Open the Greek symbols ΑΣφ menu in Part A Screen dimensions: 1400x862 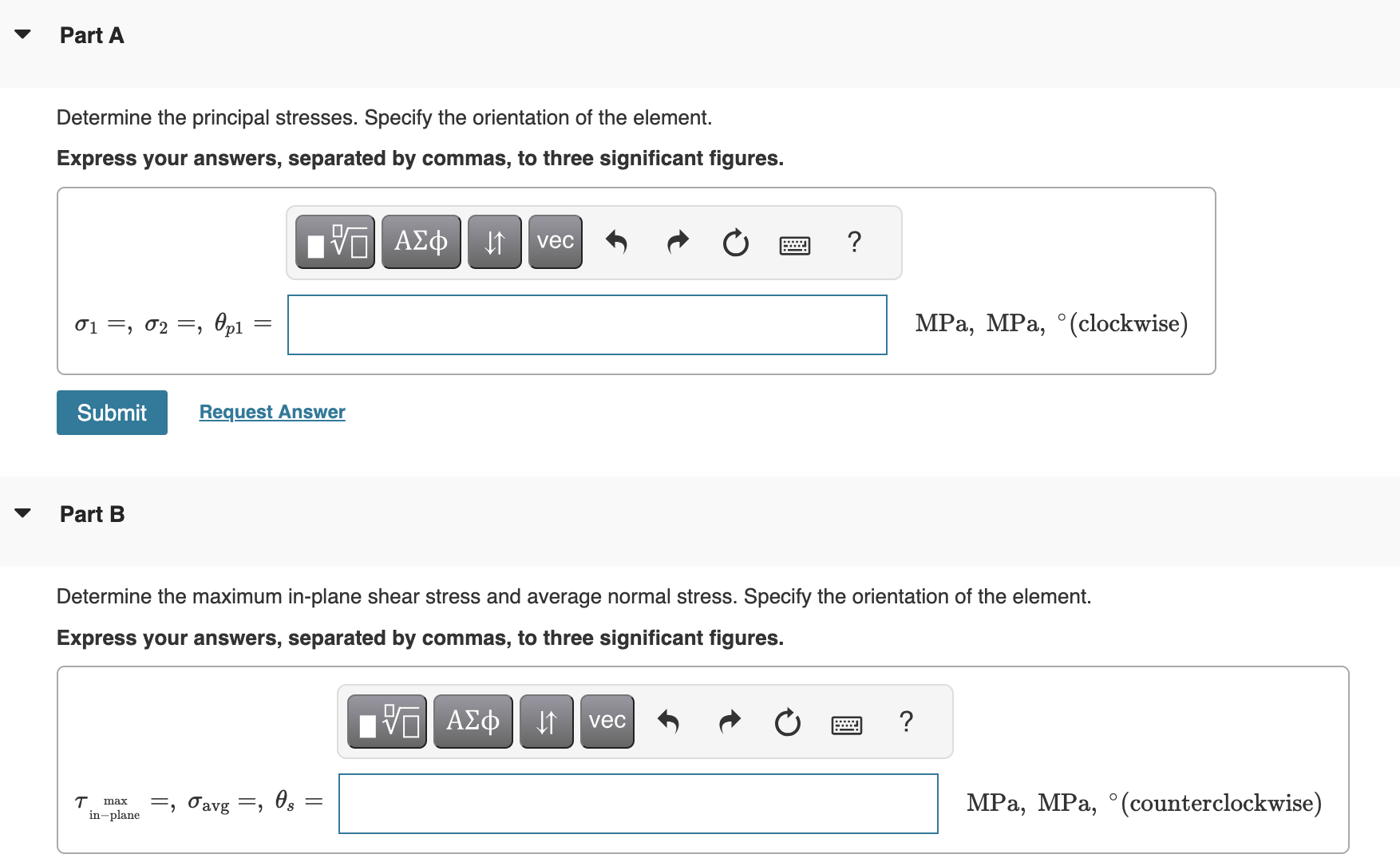[x=421, y=241]
